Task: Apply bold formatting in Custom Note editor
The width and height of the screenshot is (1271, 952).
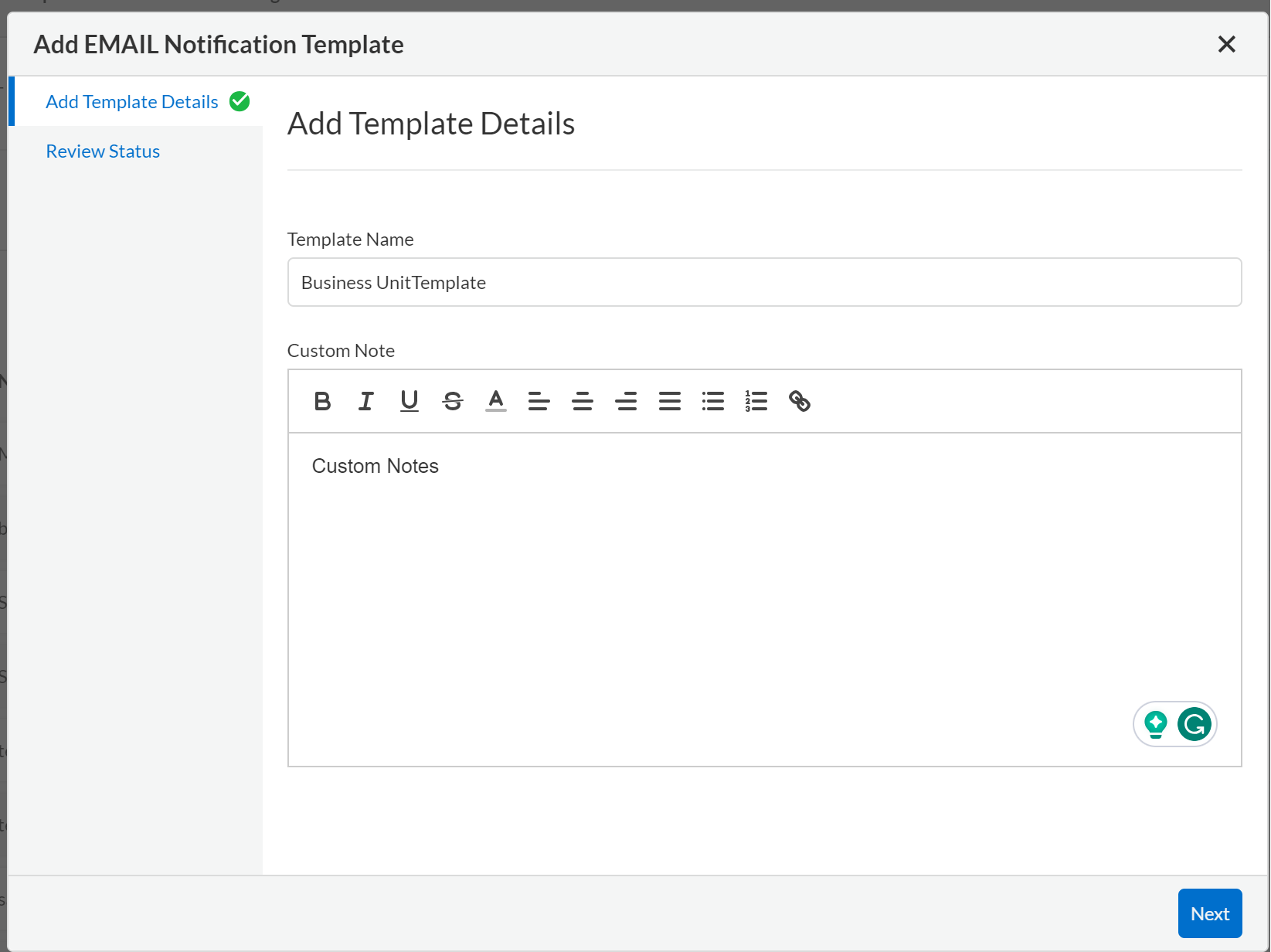Action: (x=322, y=401)
